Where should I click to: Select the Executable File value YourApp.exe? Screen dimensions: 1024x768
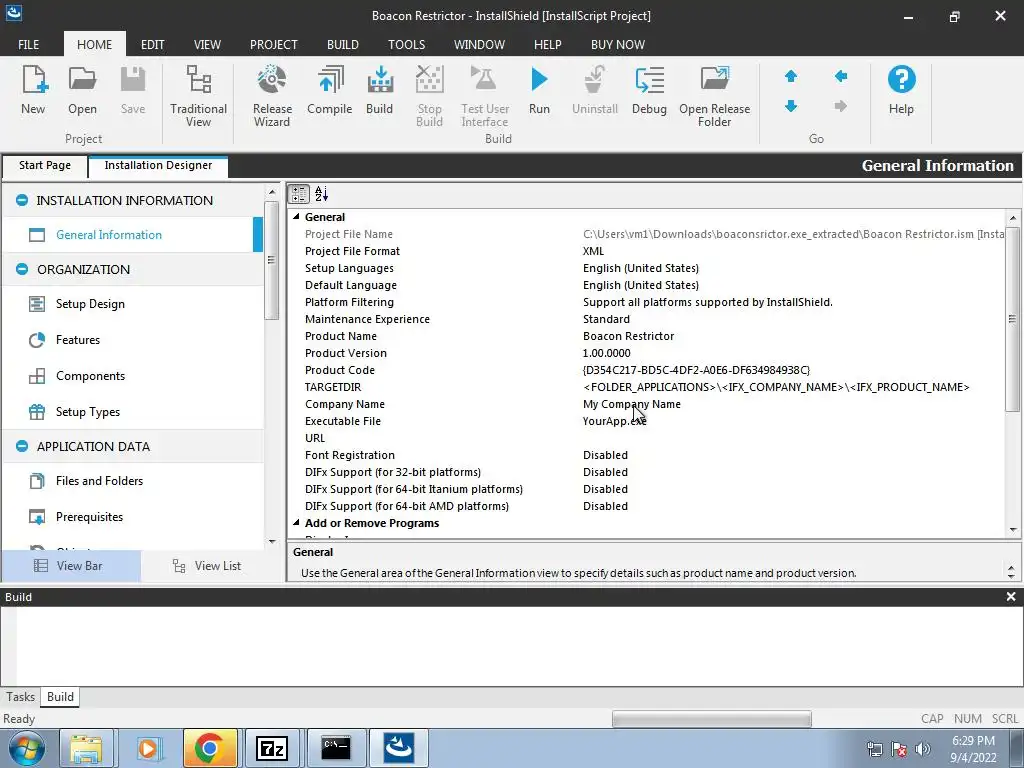(x=615, y=421)
